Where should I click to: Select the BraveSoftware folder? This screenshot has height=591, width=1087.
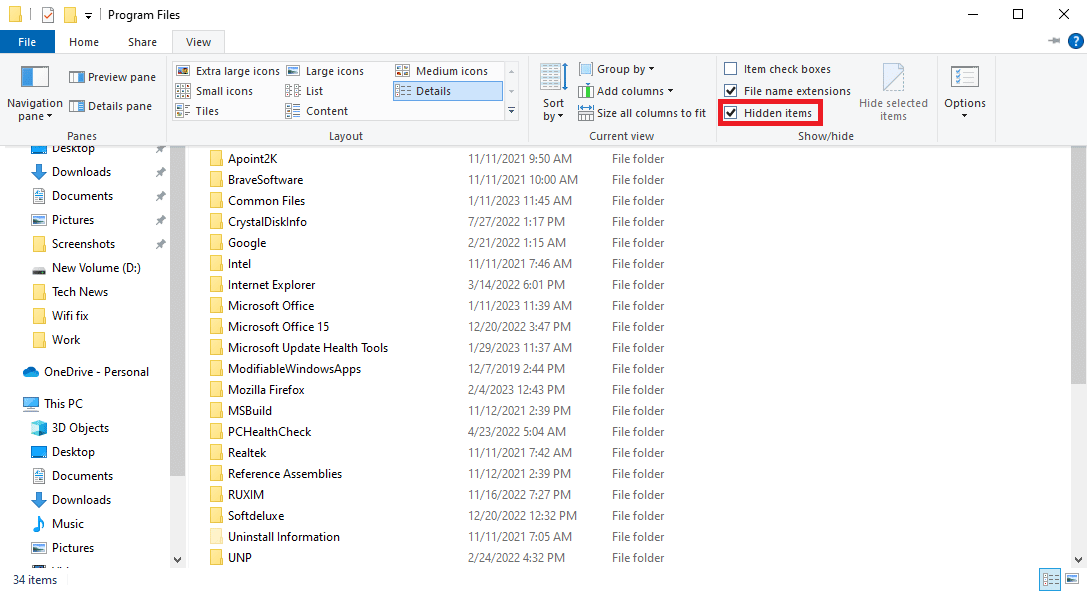(x=266, y=179)
